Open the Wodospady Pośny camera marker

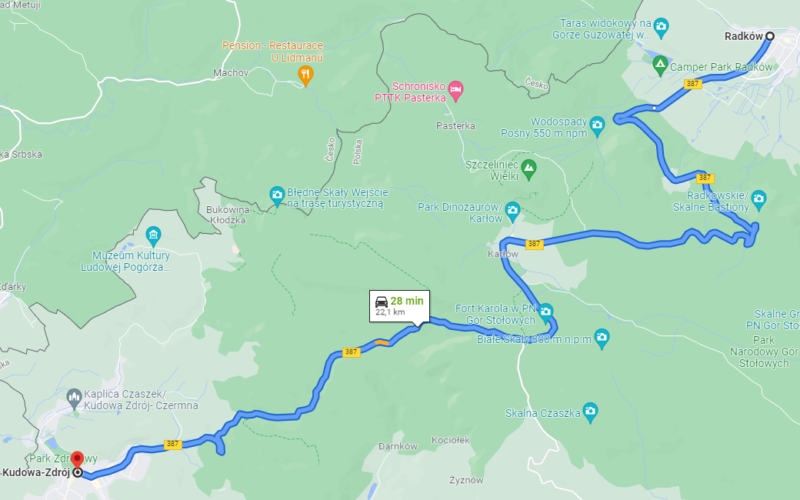pos(597,125)
